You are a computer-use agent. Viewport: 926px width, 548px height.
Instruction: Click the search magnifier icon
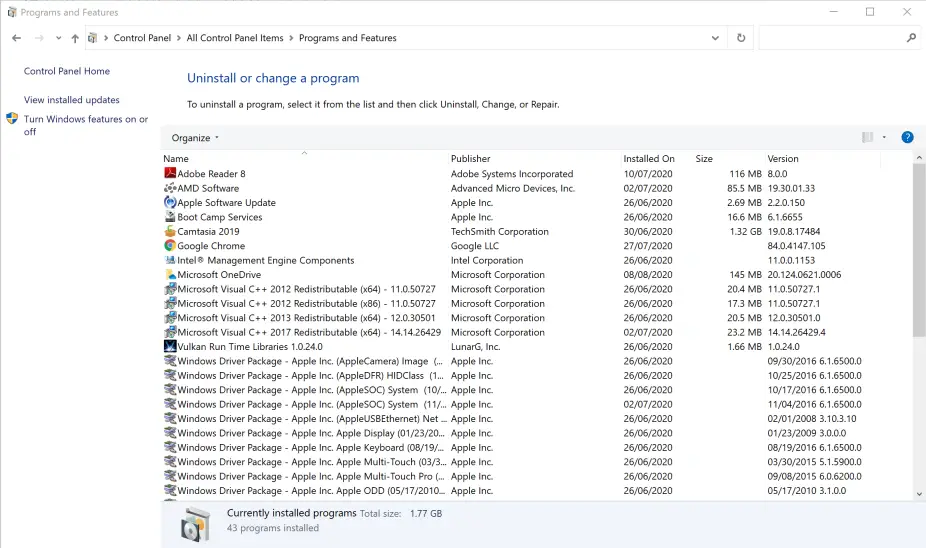coord(911,38)
